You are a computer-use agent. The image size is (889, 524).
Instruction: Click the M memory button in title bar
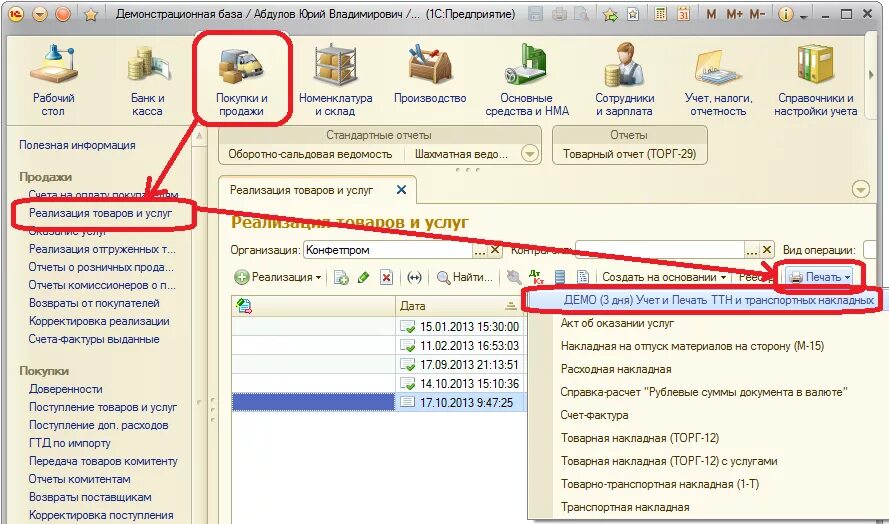click(710, 14)
